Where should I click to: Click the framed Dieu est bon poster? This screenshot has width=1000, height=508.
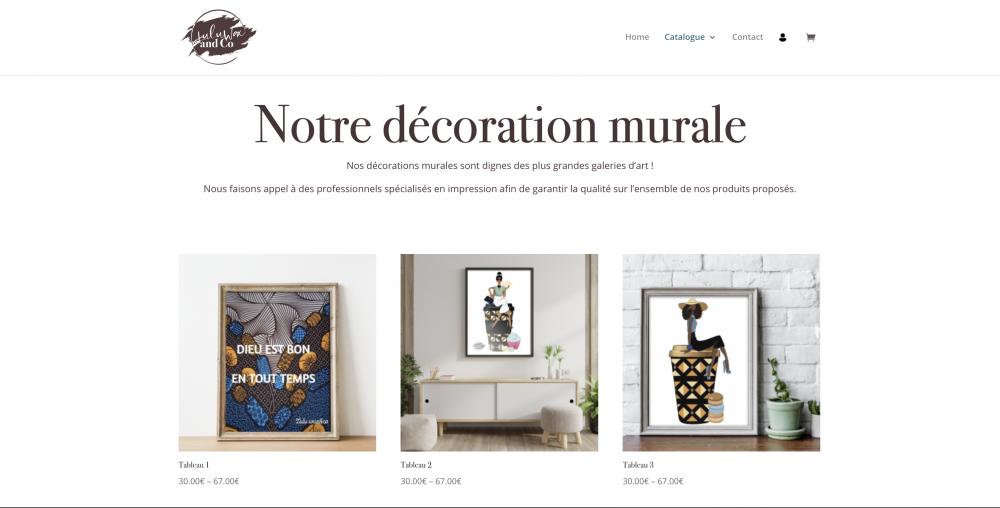[278, 361]
